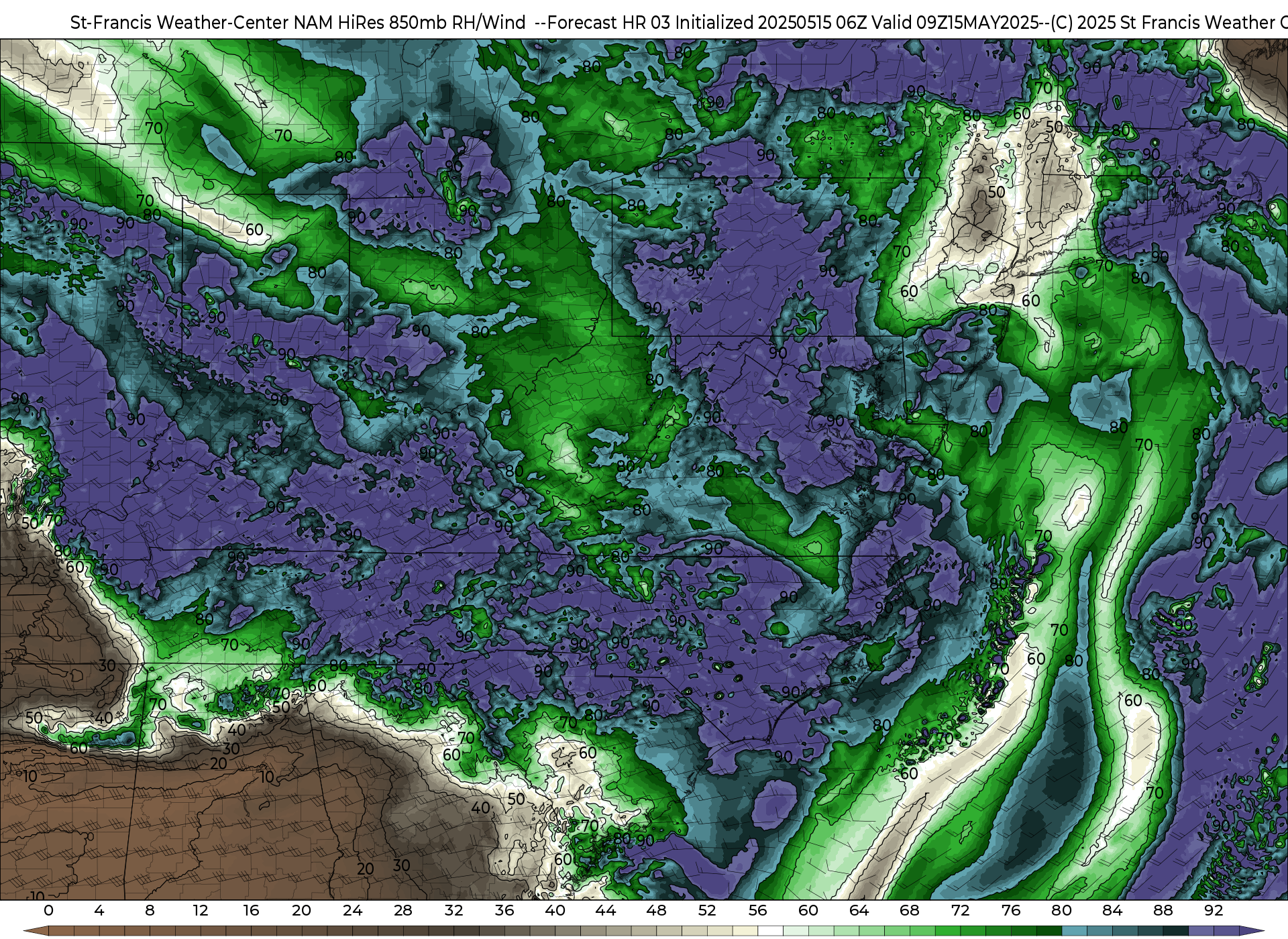Click the colorbar tick label '40'
The width and height of the screenshot is (1288, 939).
coord(555,911)
